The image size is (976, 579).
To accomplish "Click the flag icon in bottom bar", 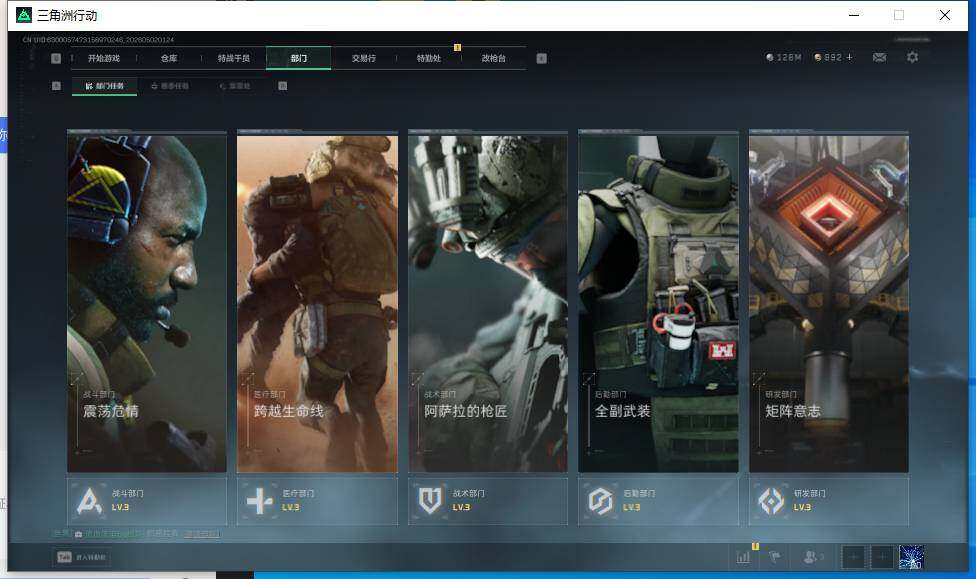I will [x=774, y=557].
